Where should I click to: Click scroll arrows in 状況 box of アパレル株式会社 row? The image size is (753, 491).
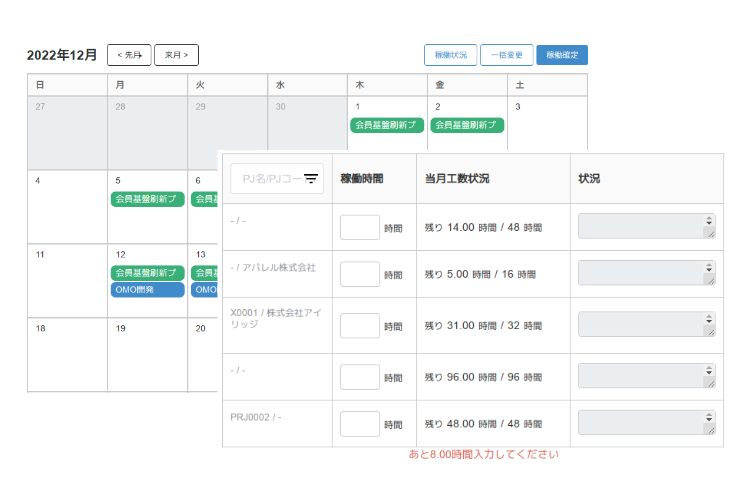709,268
